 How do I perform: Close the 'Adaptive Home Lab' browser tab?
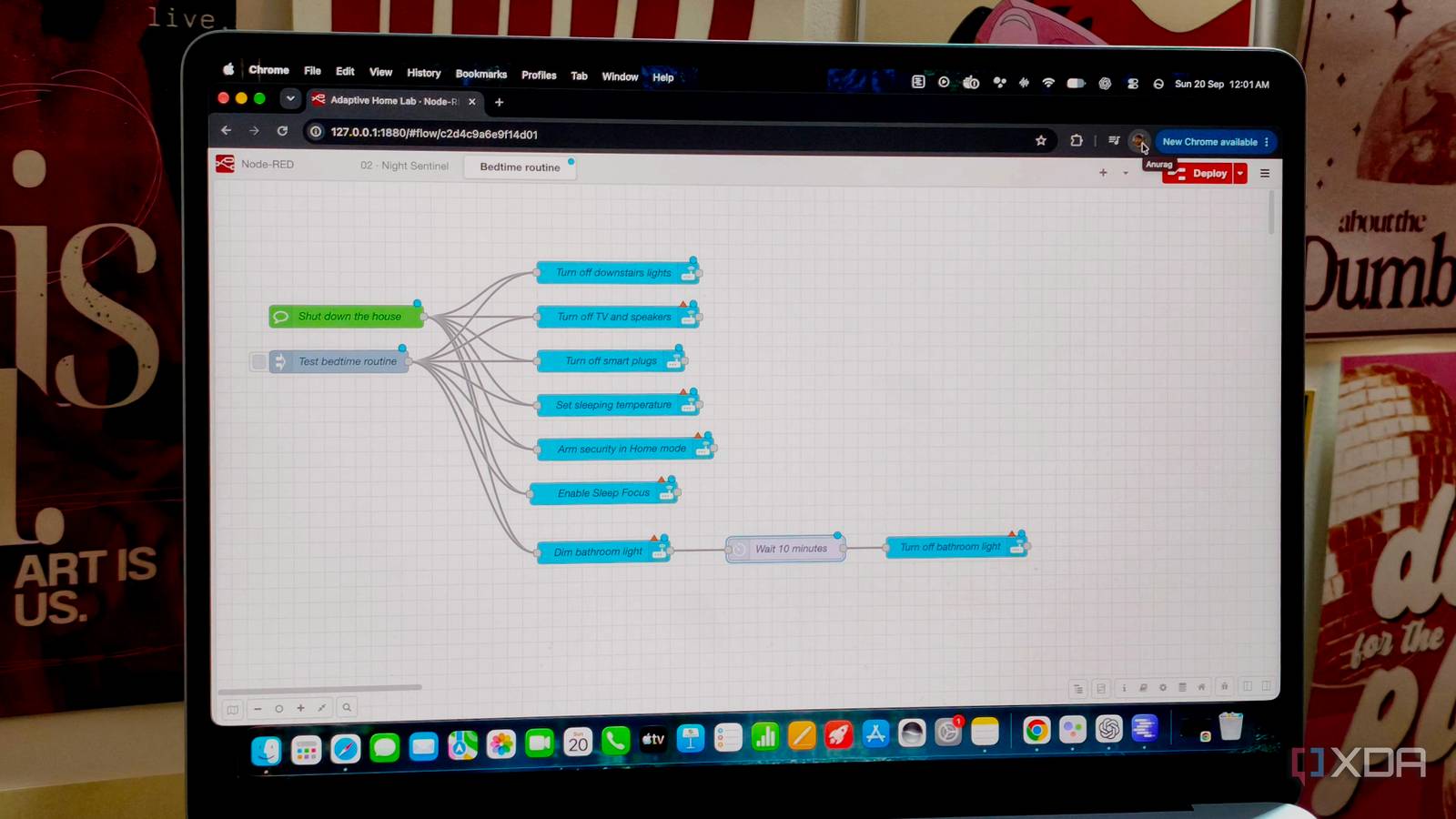click(x=471, y=101)
